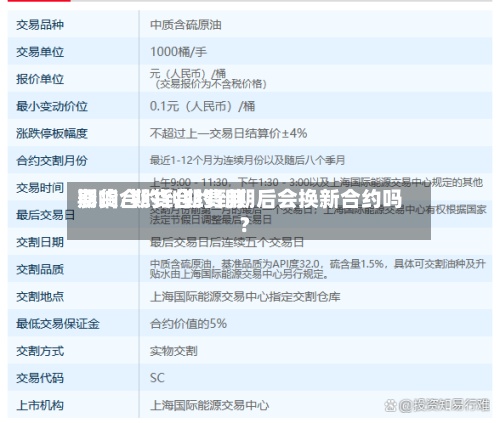Click the 涨跌停板幅度 label
Viewport: 500px width, 423px height.
coord(52,133)
